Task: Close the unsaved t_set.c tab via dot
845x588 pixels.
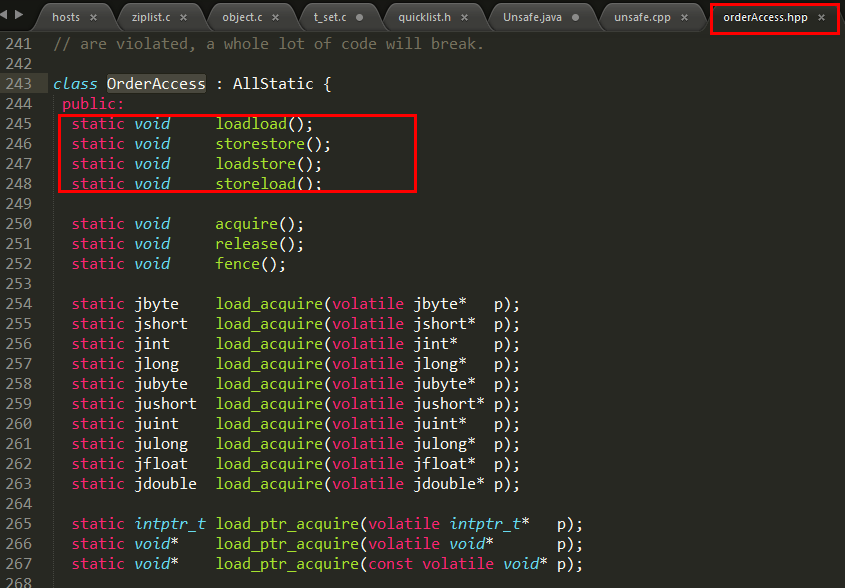Action: [359, 18]
